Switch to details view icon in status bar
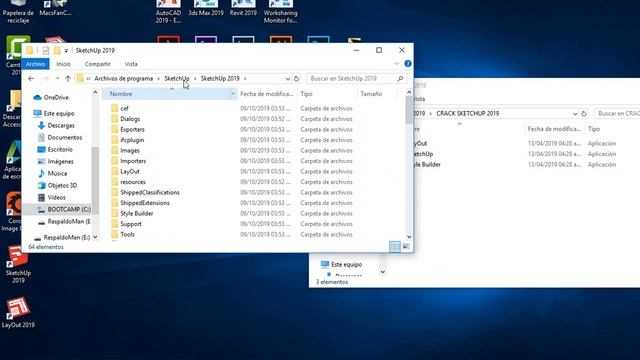 395,247
